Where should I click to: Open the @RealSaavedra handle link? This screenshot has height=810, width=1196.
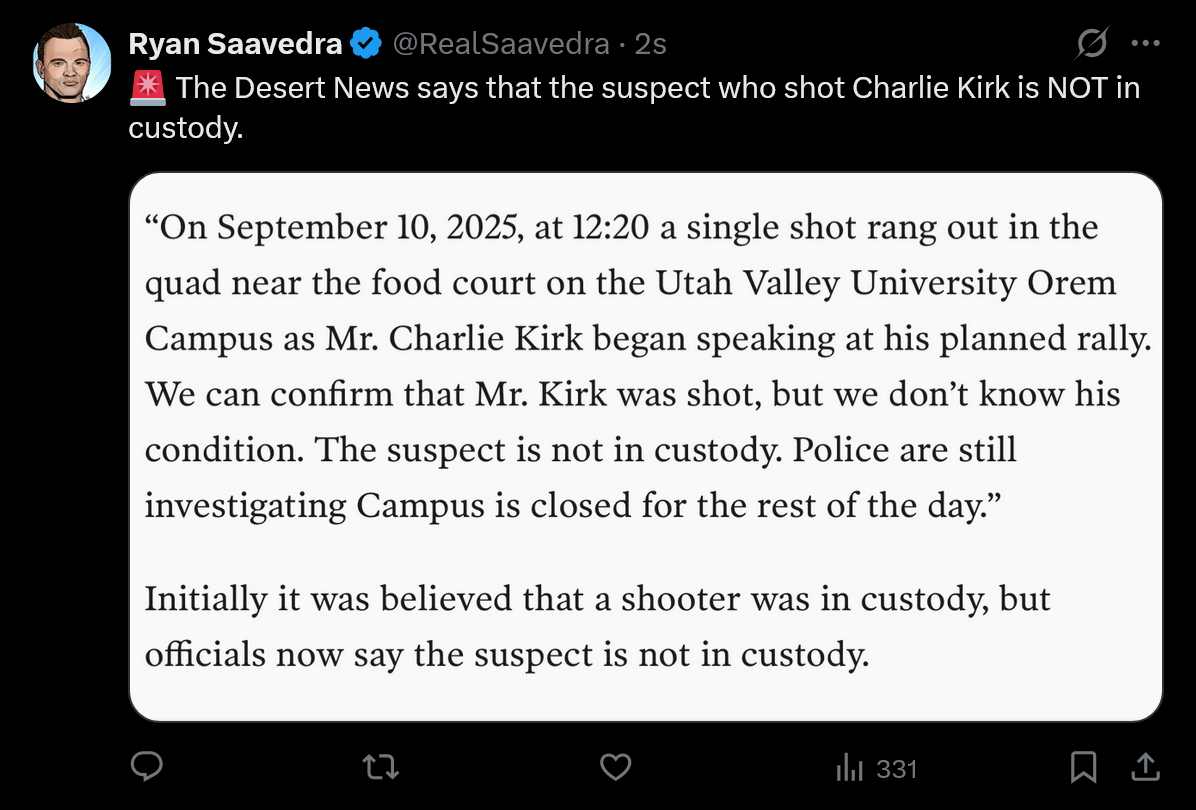[x=501, y=43]
